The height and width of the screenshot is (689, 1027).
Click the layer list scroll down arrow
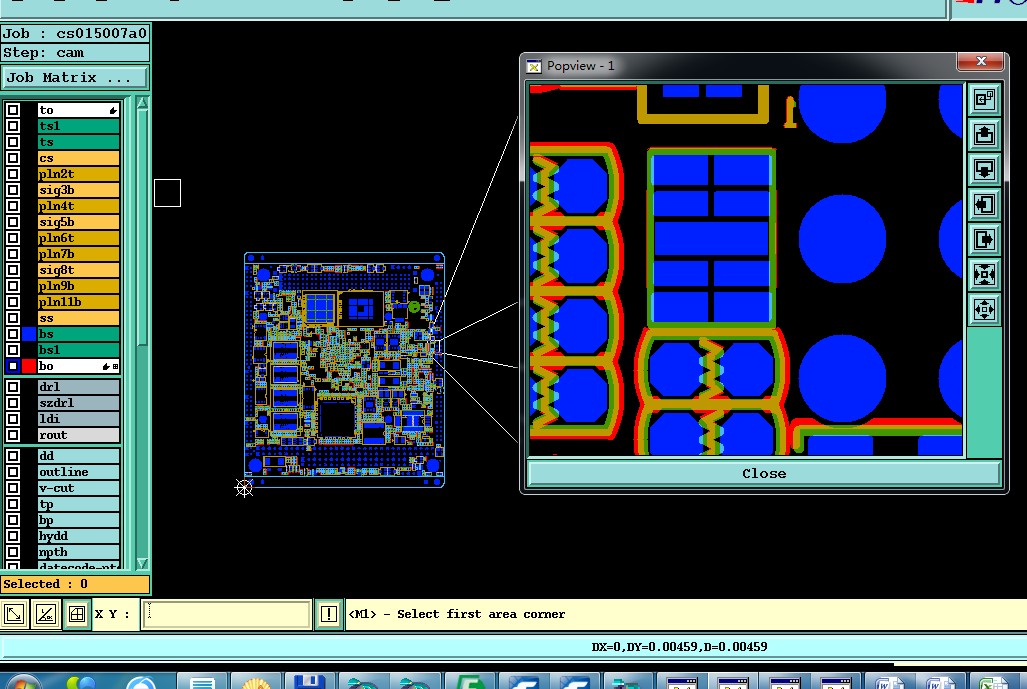tap(142, 563)
